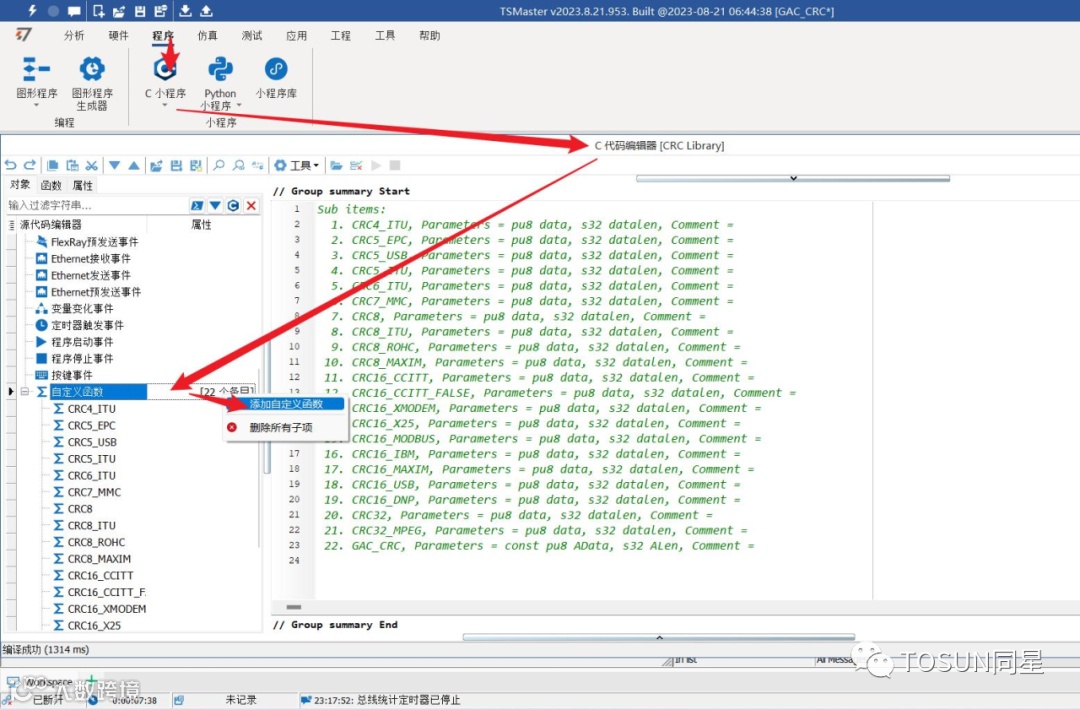Expand the Python 小程序 dropdown arrow
1080x710 pixels.
click(x=239, y=105)
